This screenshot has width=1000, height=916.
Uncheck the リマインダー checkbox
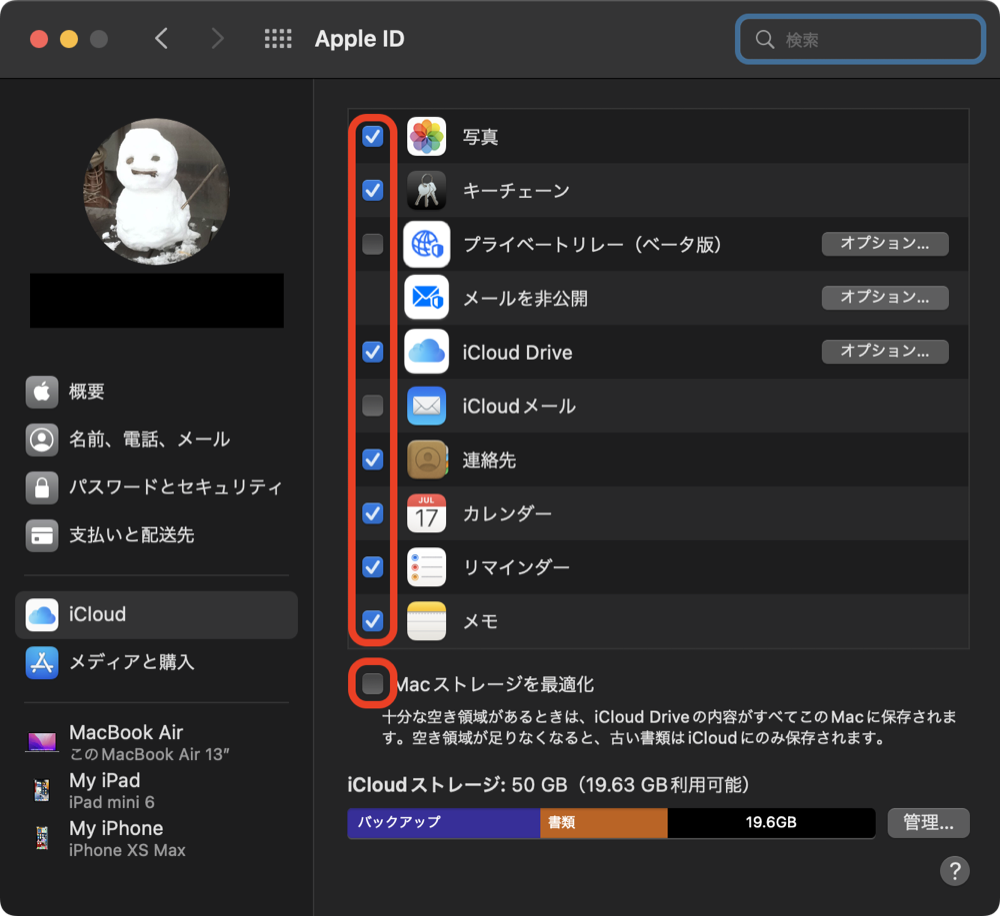372,566
